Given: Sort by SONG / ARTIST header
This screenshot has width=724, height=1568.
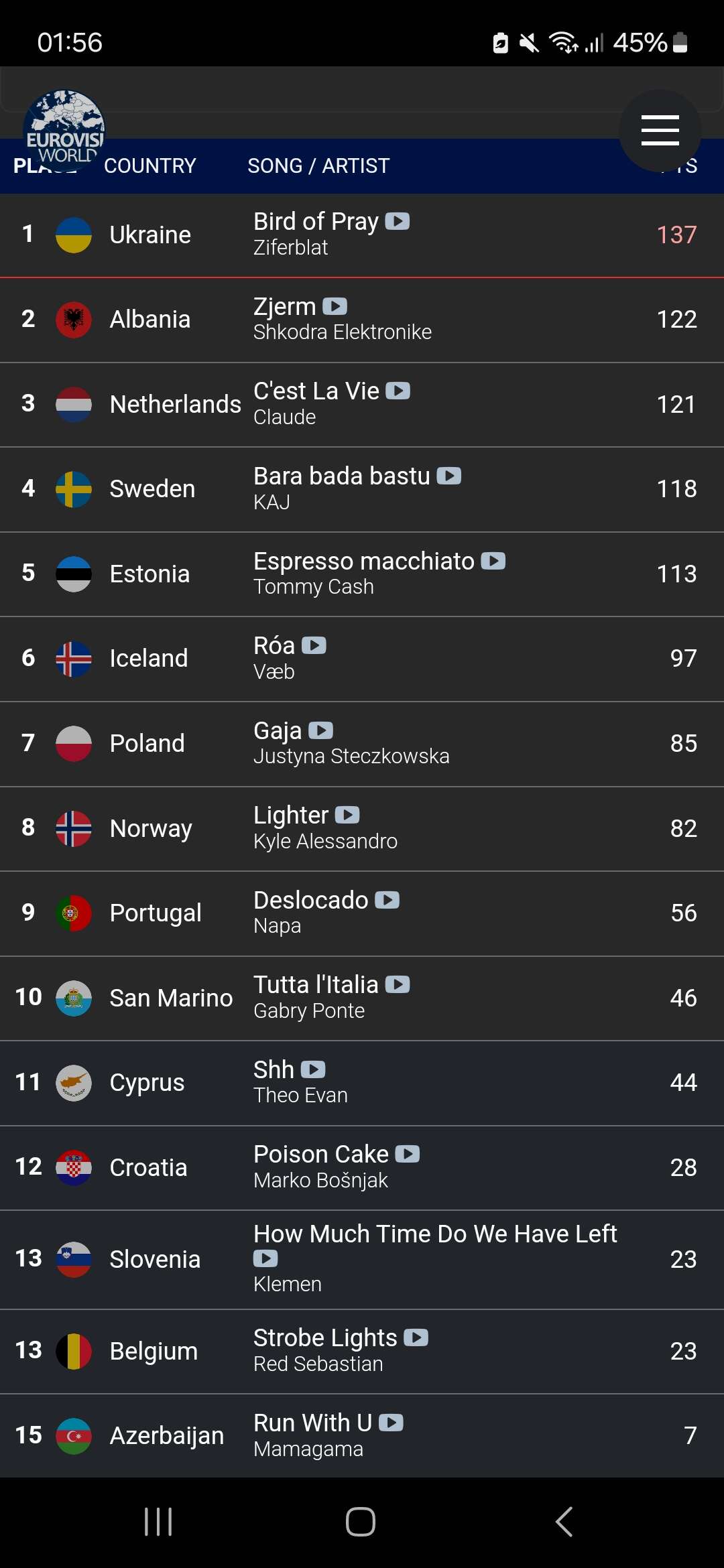Looking at the screenshot, I should point(318,166).
